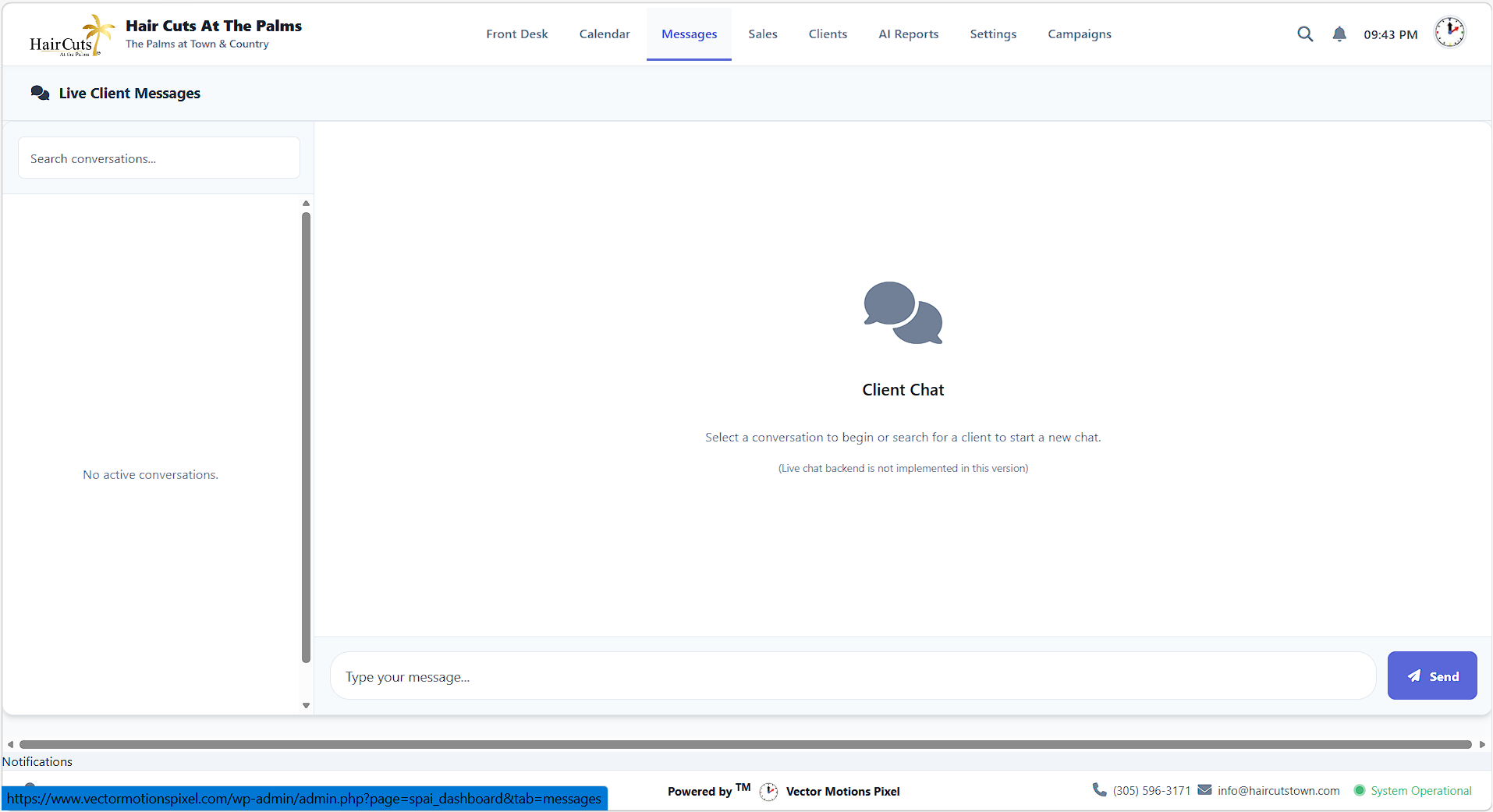Open the Campaigns tab
The height and width of the screenshot is (812, 1493).
point(1079,34)
